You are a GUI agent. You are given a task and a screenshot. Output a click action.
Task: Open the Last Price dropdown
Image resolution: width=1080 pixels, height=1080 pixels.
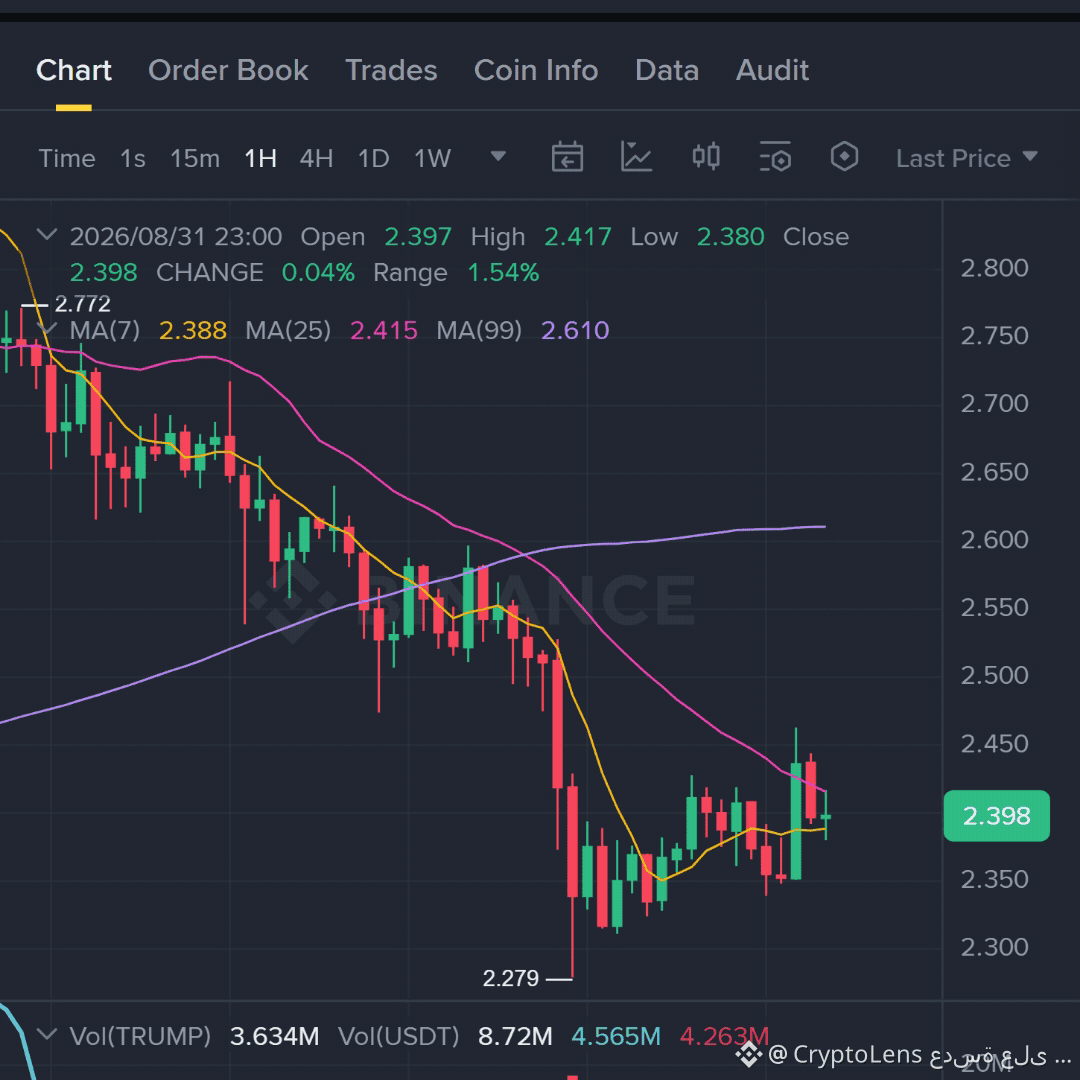point(966,158)
